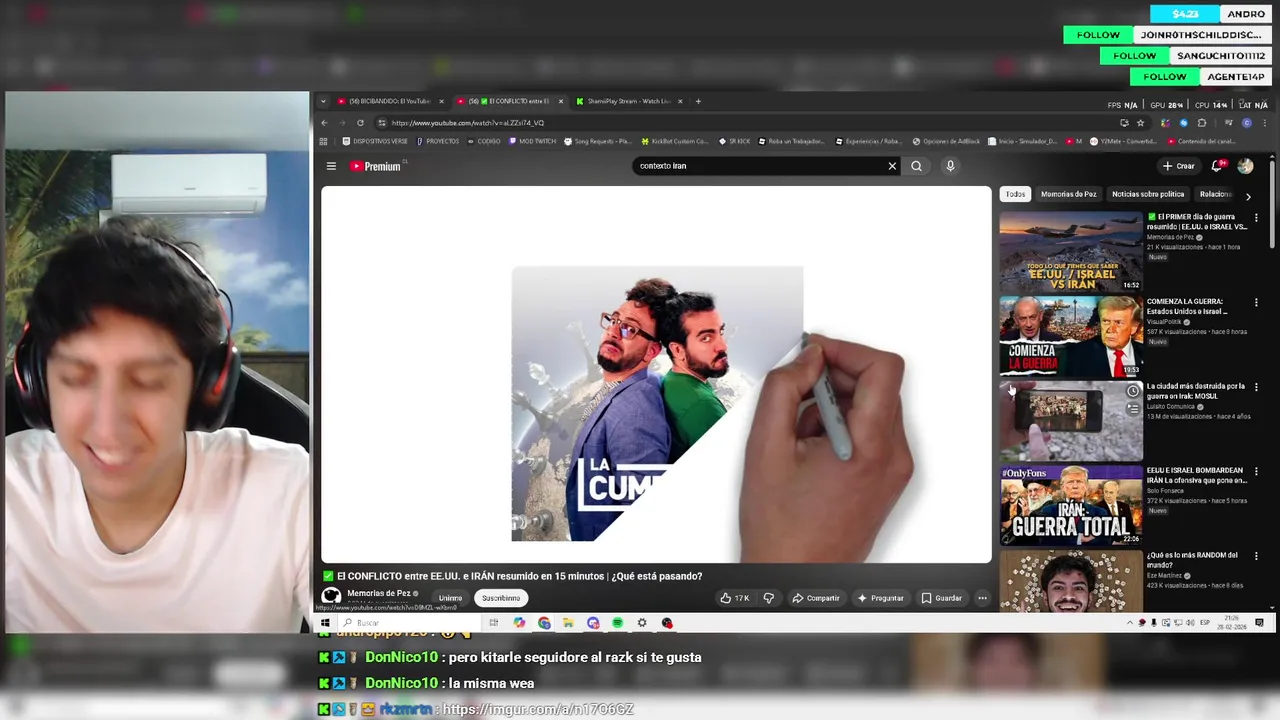This screenshot has height=720, width=1280.
Task: Open the browser extensions puzzle icon
Action: click(1202, 123)
